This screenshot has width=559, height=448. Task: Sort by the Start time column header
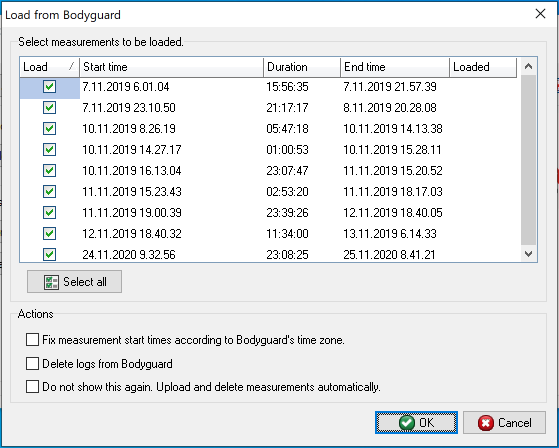171,67
